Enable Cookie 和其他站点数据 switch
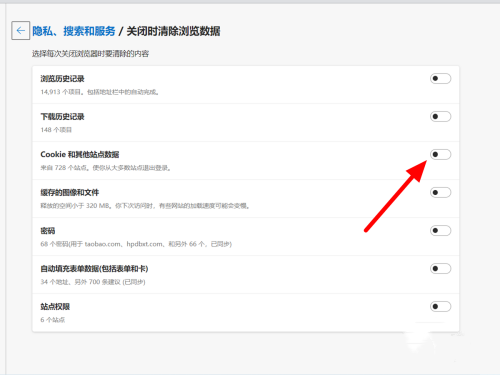The image size is (500, 375). click(x=440, y=155)
